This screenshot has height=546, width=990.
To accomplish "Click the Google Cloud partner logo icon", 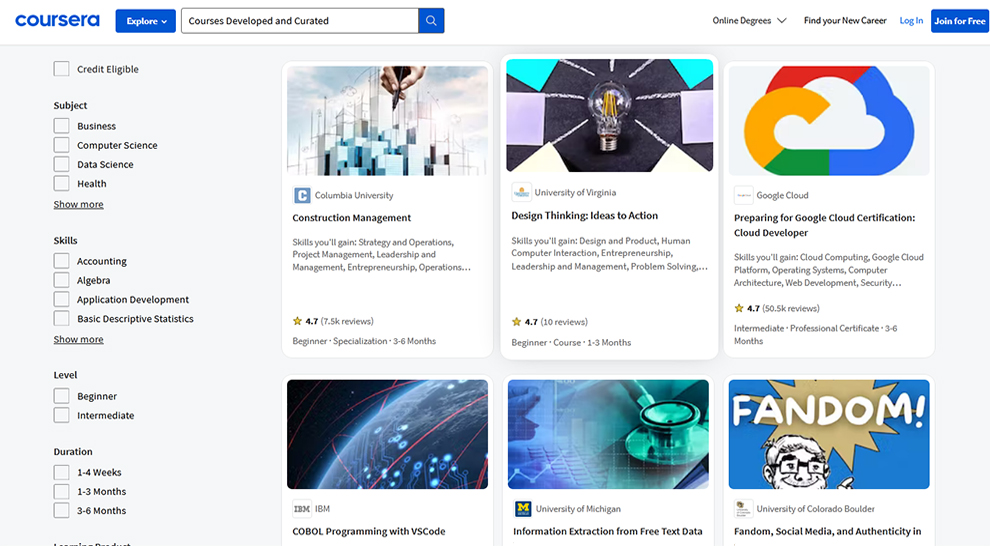I will 743,196.
